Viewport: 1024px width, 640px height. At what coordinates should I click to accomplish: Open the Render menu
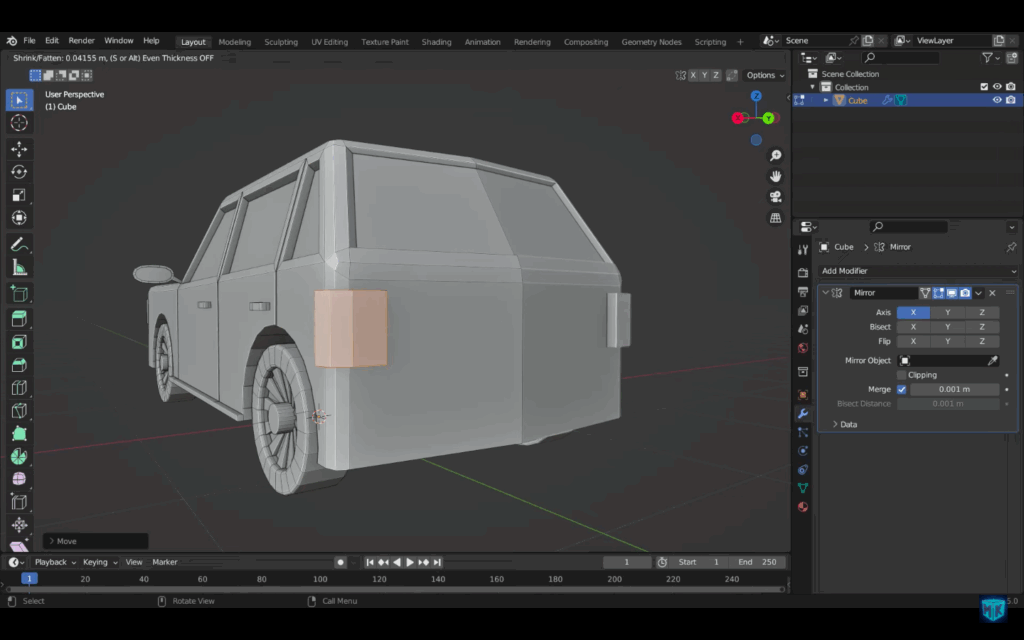[x=81, y=41]
